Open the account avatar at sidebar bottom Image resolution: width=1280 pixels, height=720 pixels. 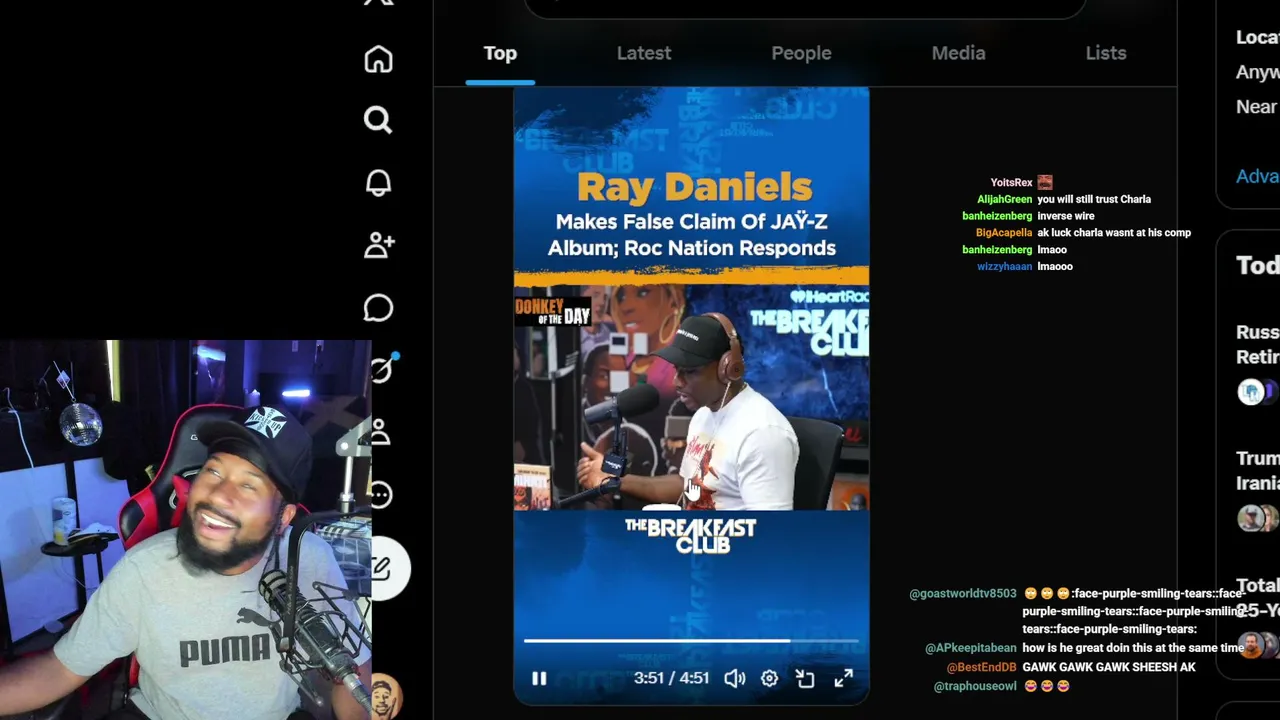point(385,696)
